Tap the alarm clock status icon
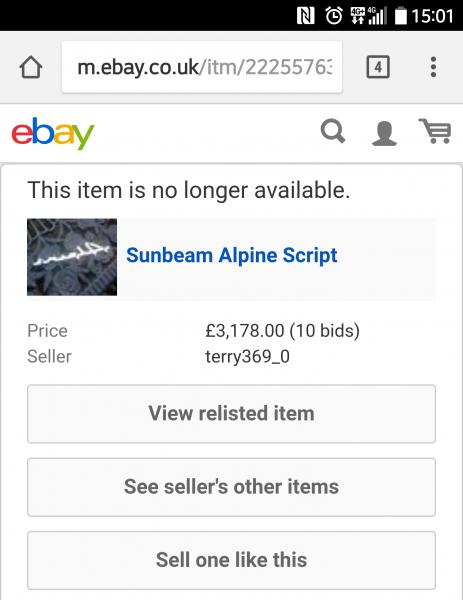 (x=334, y=16)
